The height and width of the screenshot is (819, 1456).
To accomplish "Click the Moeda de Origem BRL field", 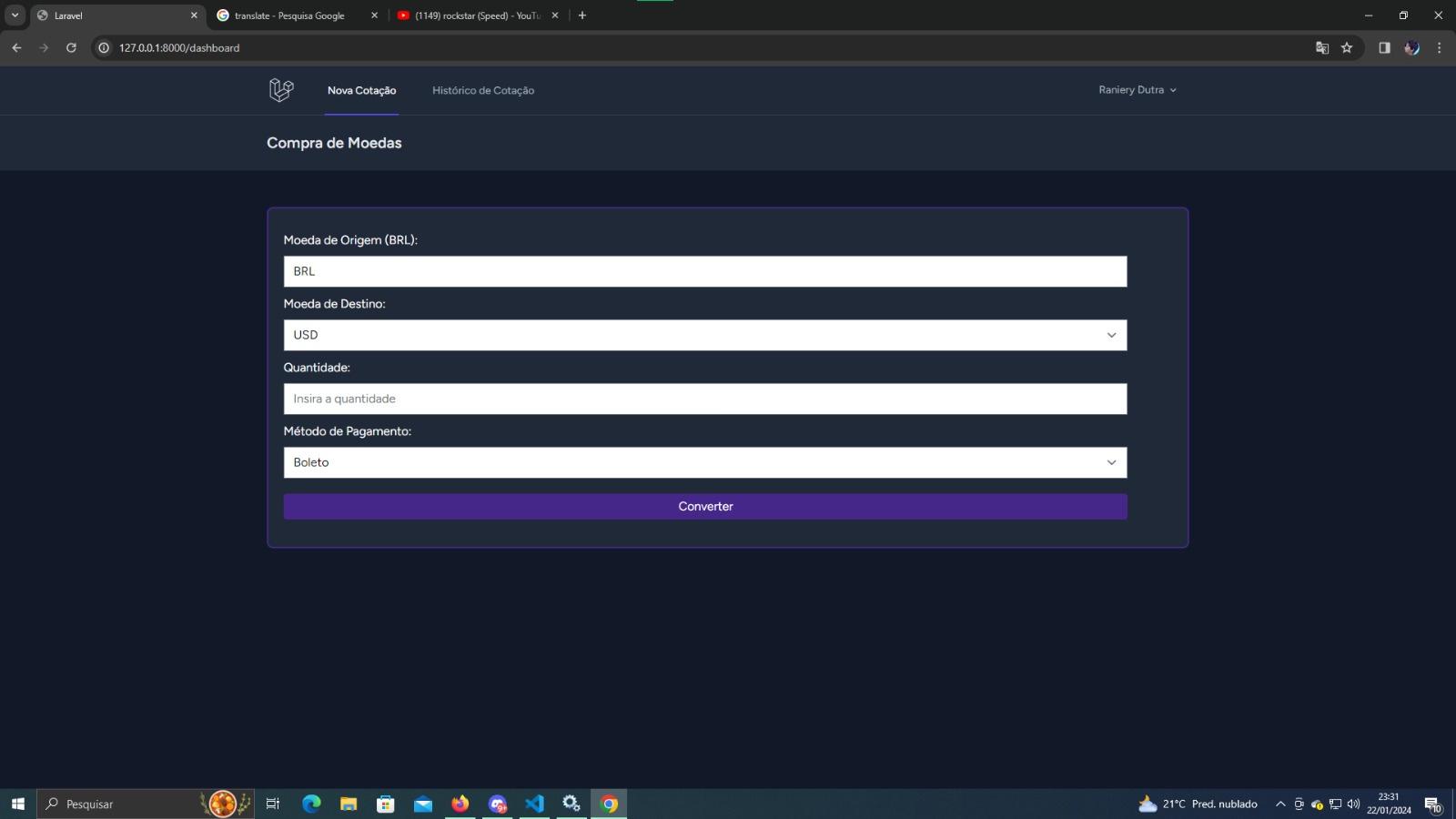I will coord(705,271).
